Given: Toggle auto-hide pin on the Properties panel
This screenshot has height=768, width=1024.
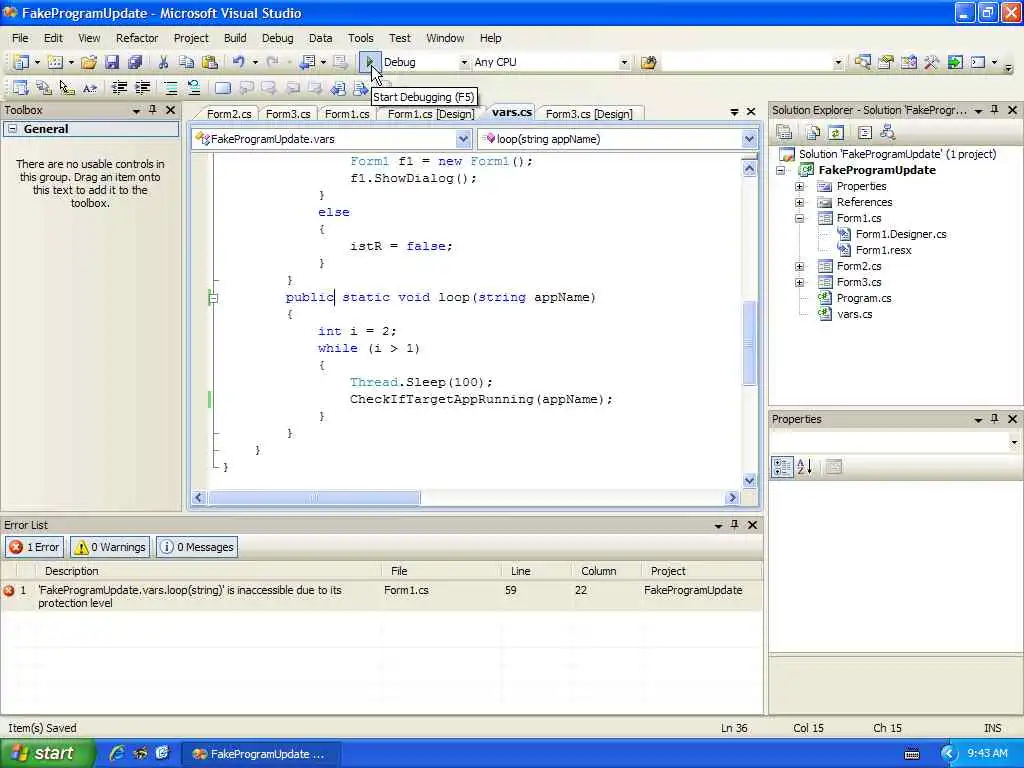Looking at the screenshot, I should 995,419.
